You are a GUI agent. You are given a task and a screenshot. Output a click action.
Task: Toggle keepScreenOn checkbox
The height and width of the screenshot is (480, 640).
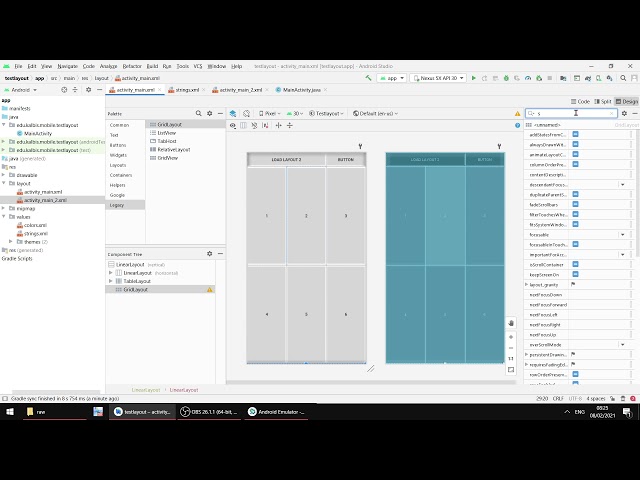pyautogui.click(x=576, y=274)
